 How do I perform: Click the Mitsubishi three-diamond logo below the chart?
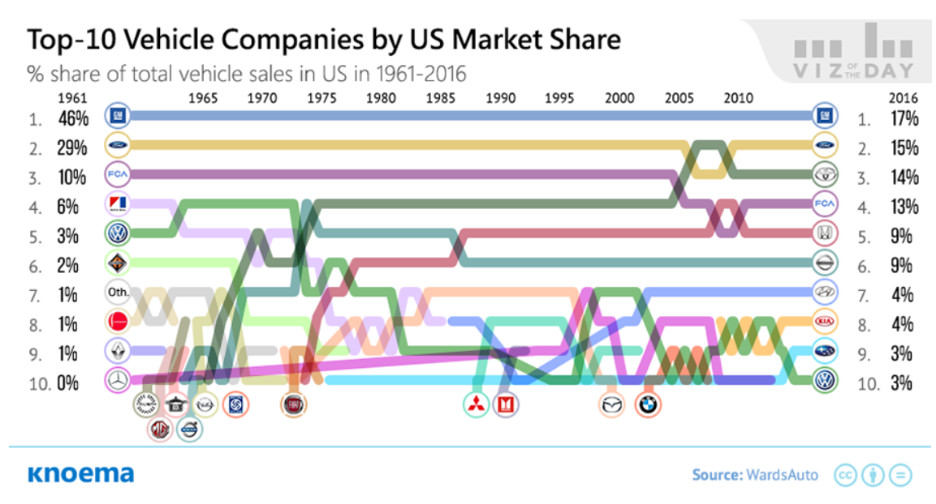pos(476,405)
